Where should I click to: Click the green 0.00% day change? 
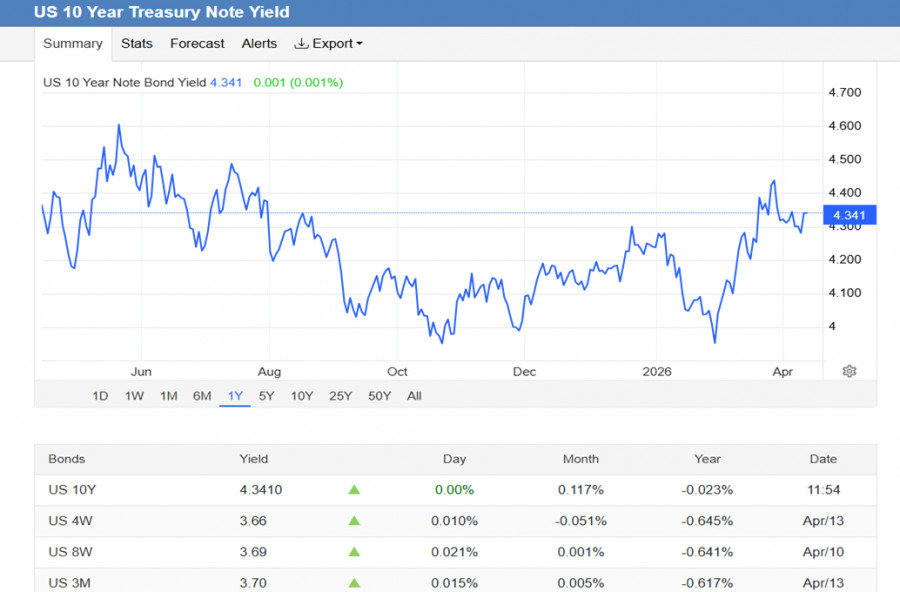(455, 490)
